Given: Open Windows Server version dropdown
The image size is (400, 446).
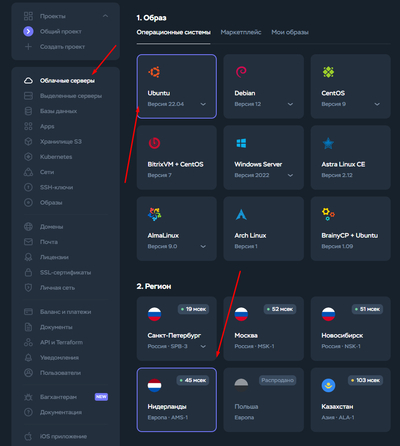Looking at the screenshot, I should 290,175.
